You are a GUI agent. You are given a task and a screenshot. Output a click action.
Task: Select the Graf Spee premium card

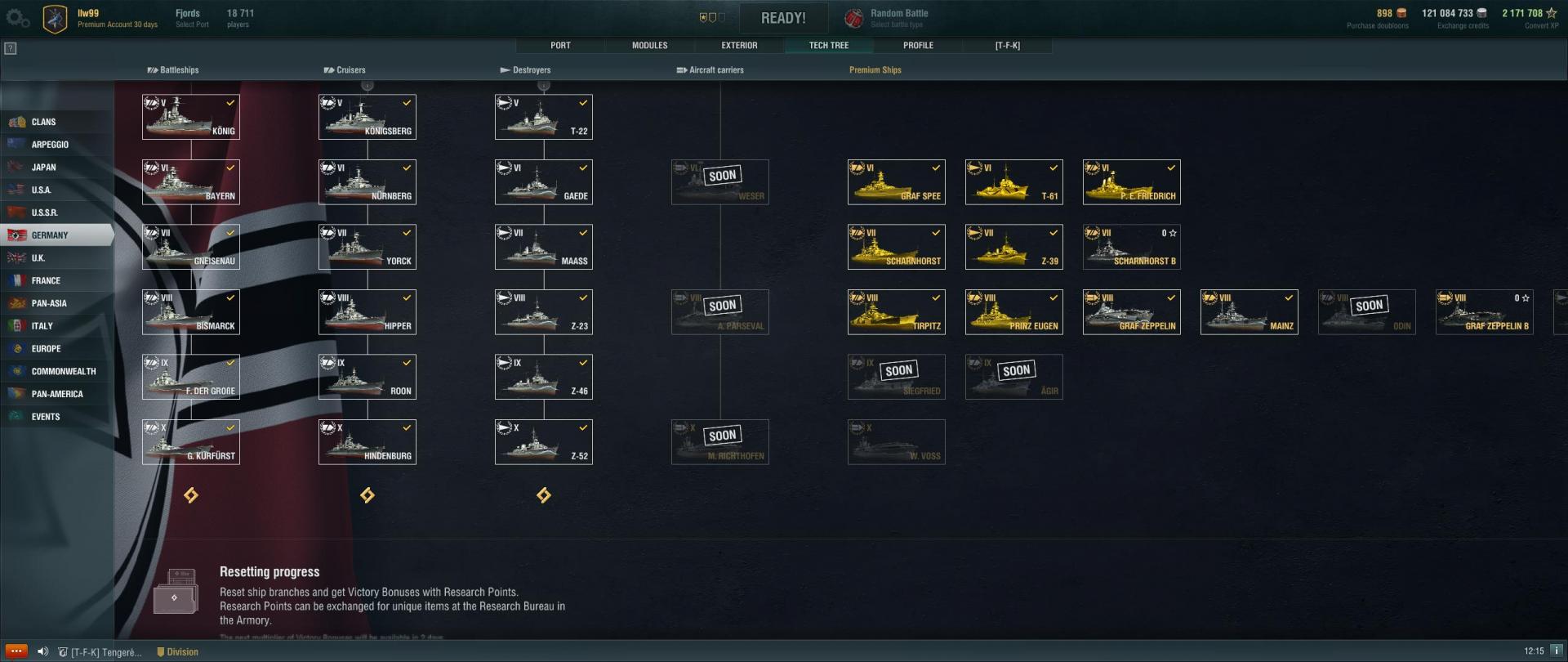coord(897,181)
